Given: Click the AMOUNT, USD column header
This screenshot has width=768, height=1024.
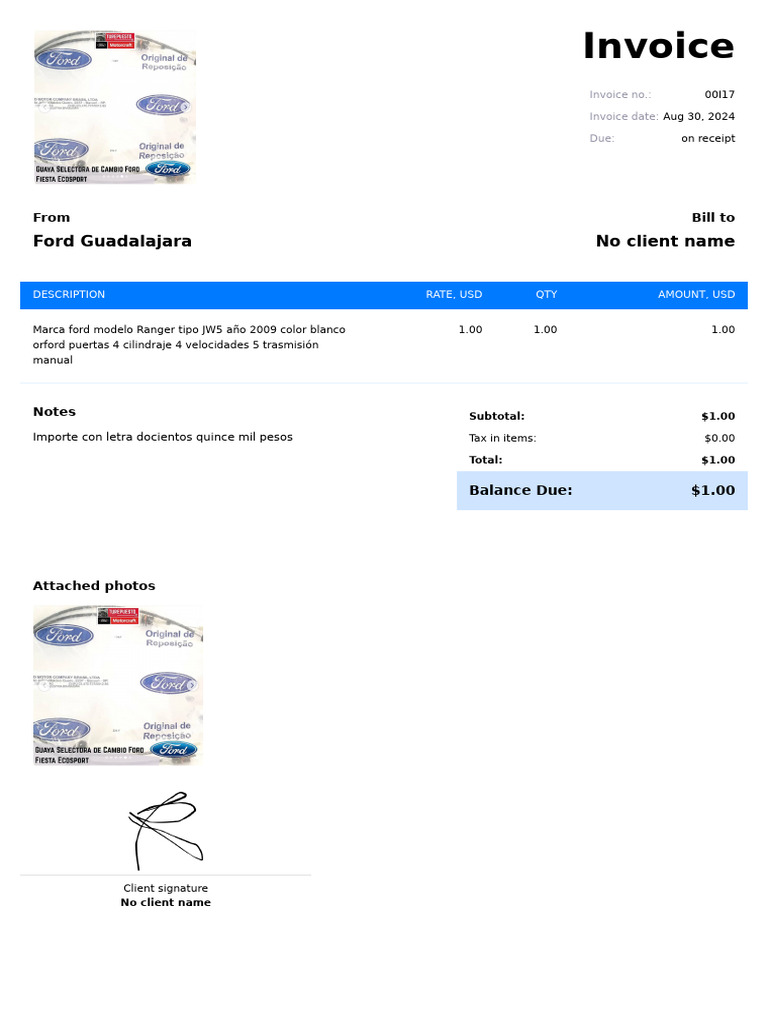Looking at the screenshot, I should tap(696, 295).
